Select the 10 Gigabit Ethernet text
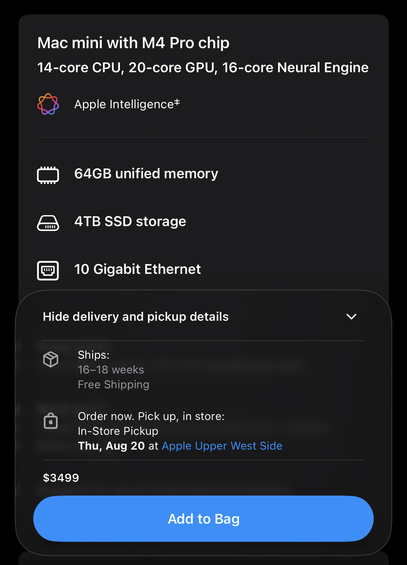The image size is (407, 565). pyautogui.click(x=138, y=269)
